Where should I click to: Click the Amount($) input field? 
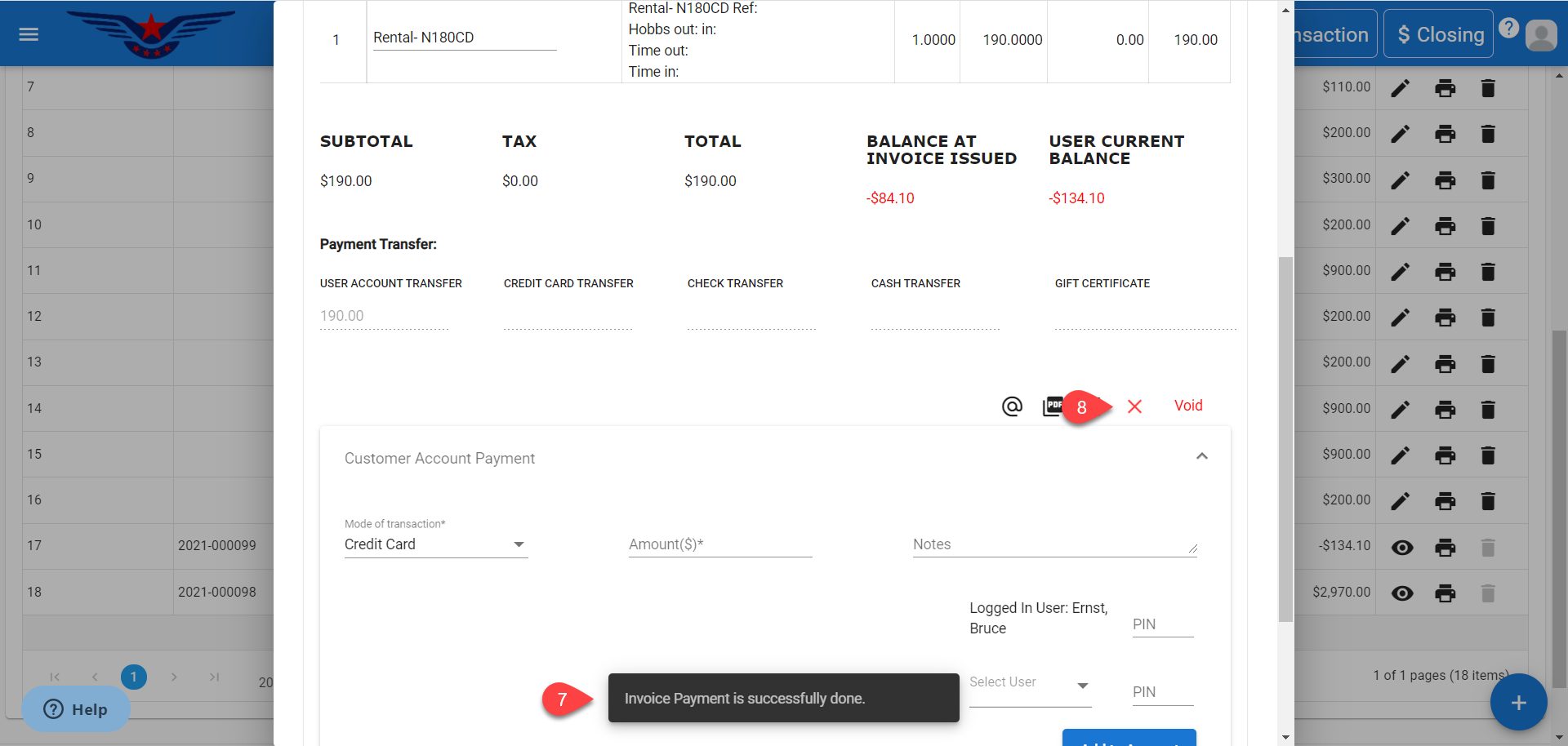[x=719, y=544]
